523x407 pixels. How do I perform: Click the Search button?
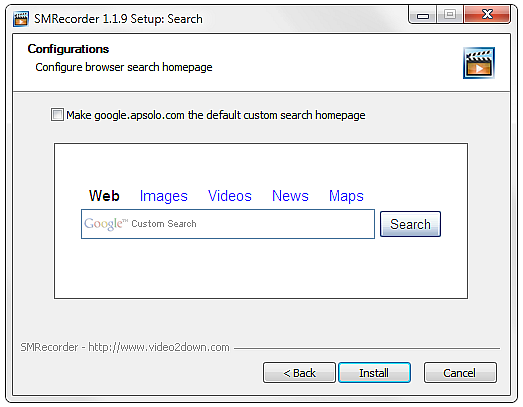tap(410, 224)
